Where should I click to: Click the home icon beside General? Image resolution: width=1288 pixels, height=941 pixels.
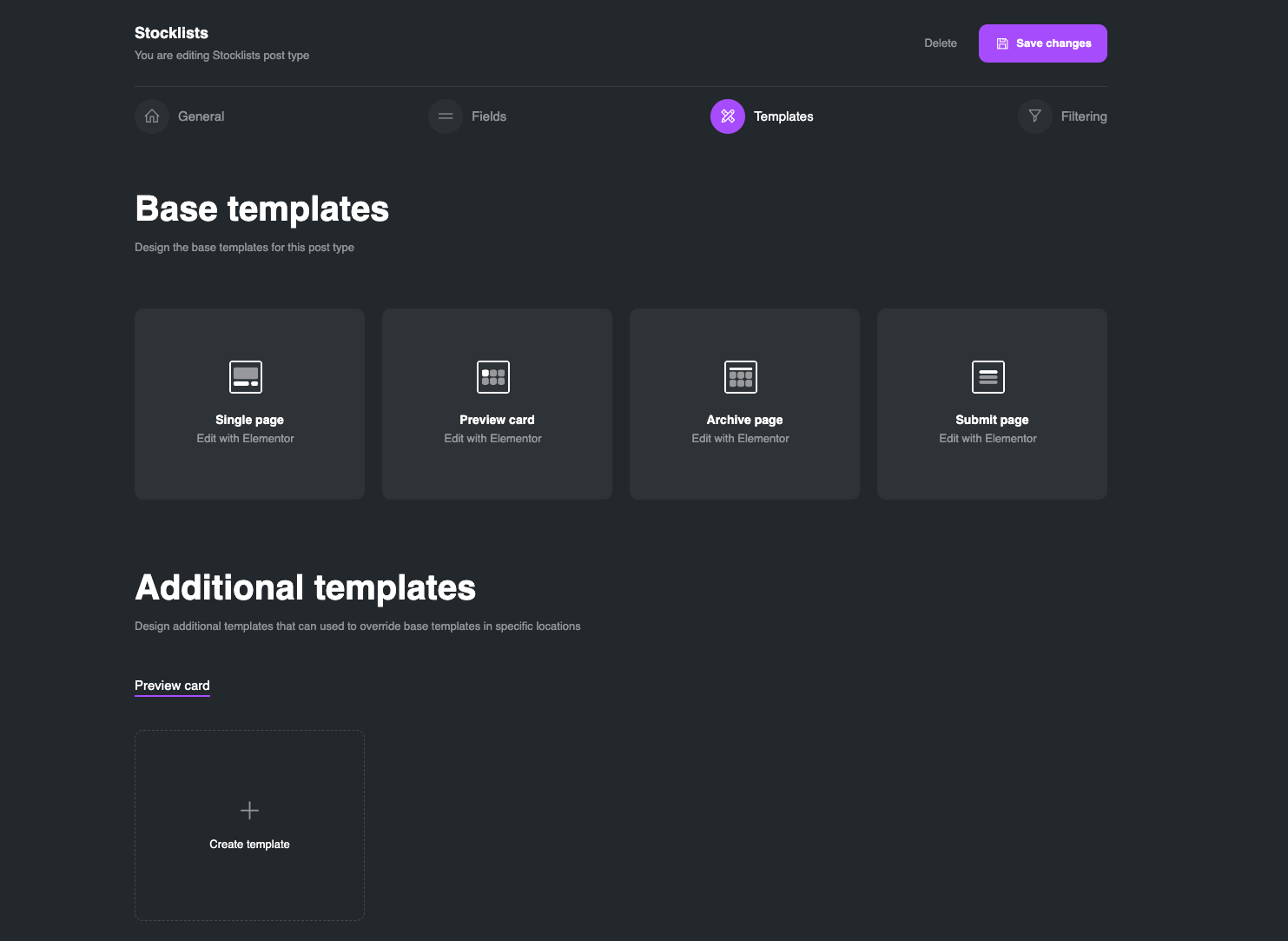click(x=151, y=116)
